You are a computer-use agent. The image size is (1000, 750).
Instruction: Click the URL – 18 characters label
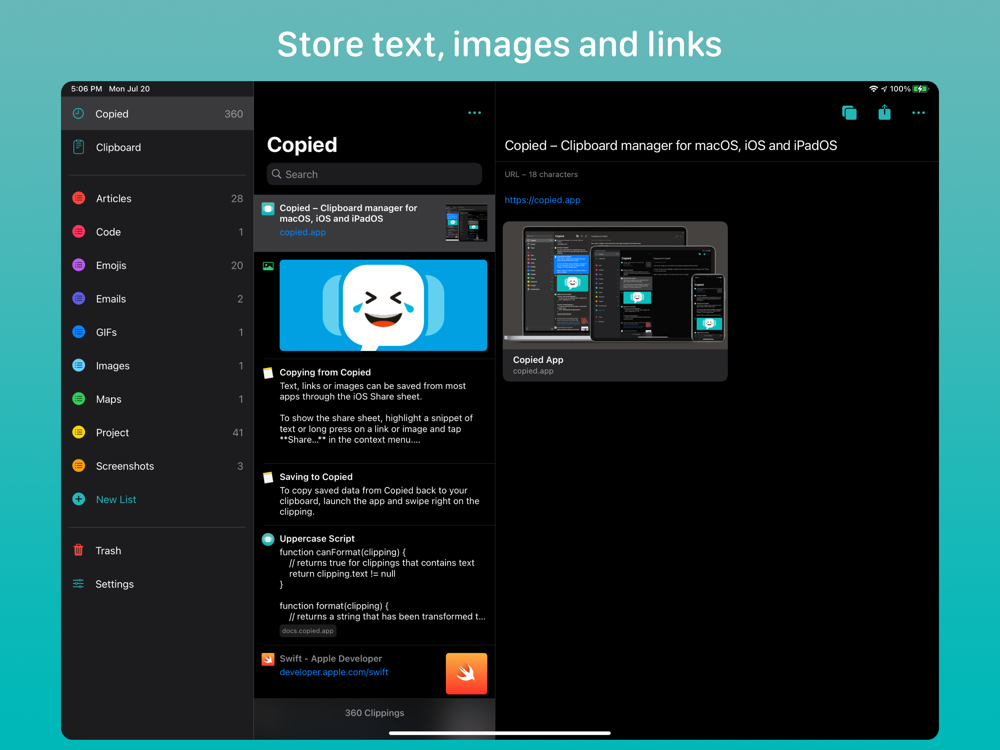[x=541, y=174]
